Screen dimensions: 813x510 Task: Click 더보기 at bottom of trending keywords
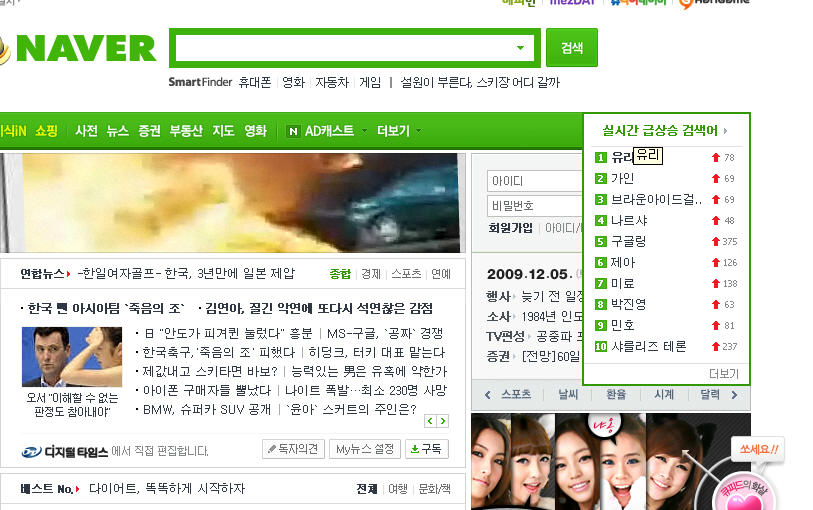click(724, 373)
